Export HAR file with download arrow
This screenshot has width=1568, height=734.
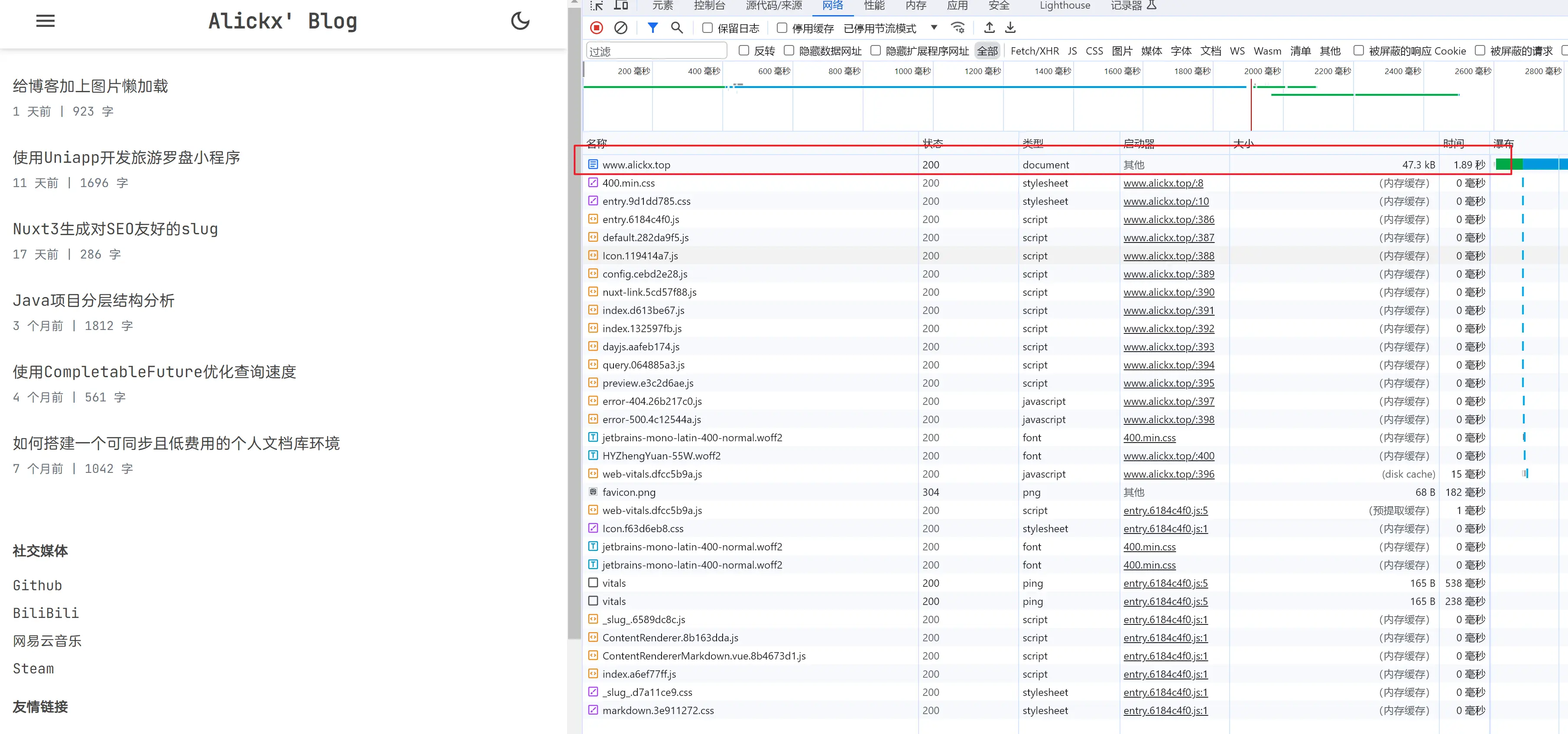pyautogui.click(x=1010, y=28)
